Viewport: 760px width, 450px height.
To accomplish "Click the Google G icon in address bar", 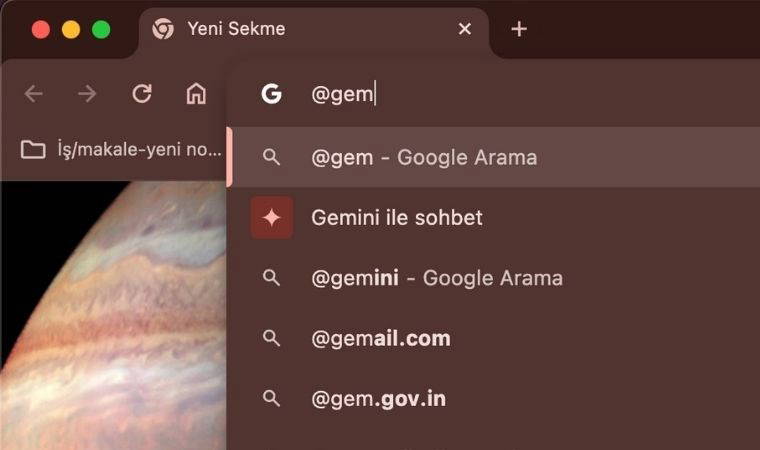I will click(x=271, y=94).
